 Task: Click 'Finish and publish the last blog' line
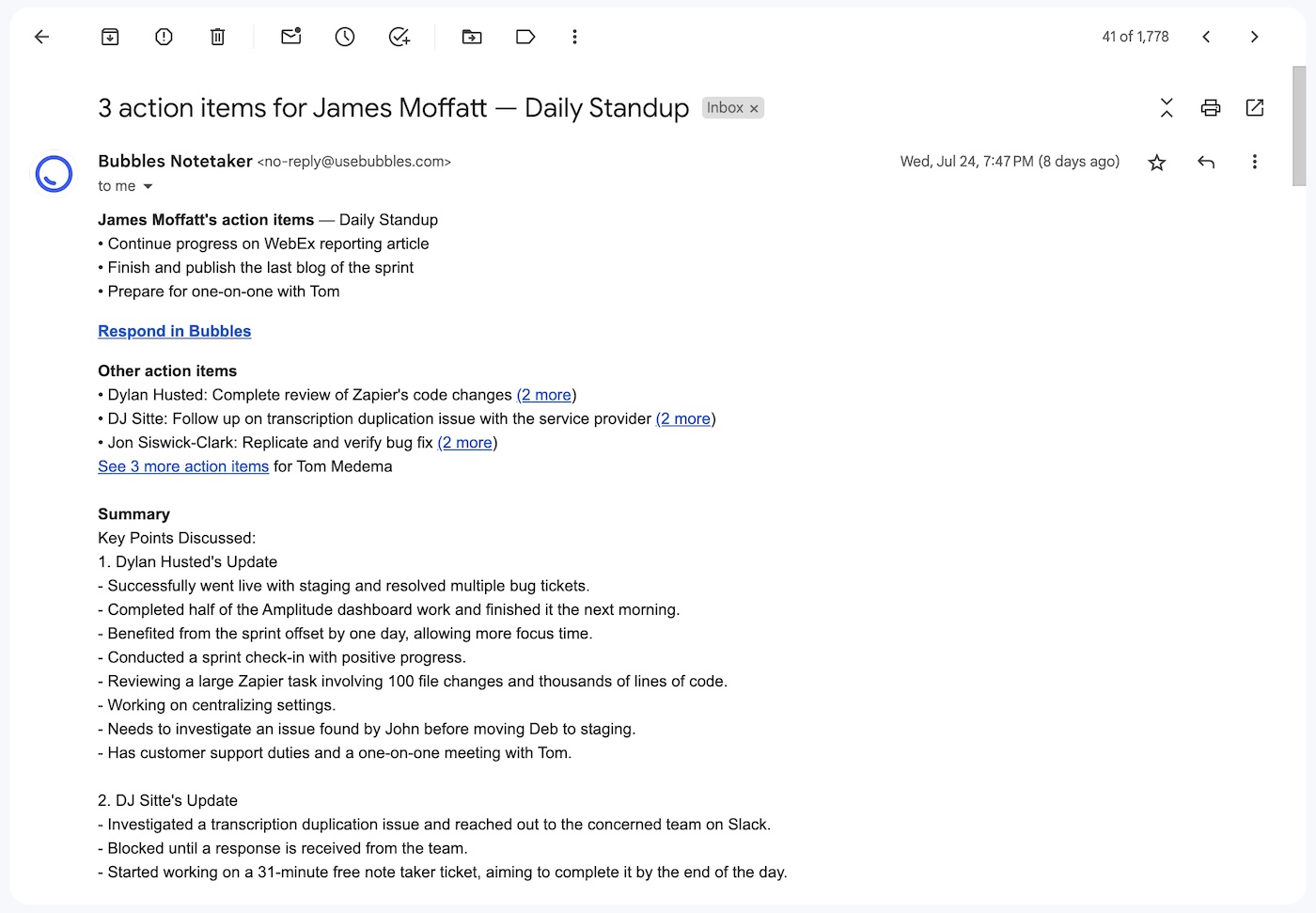point(260,267)
